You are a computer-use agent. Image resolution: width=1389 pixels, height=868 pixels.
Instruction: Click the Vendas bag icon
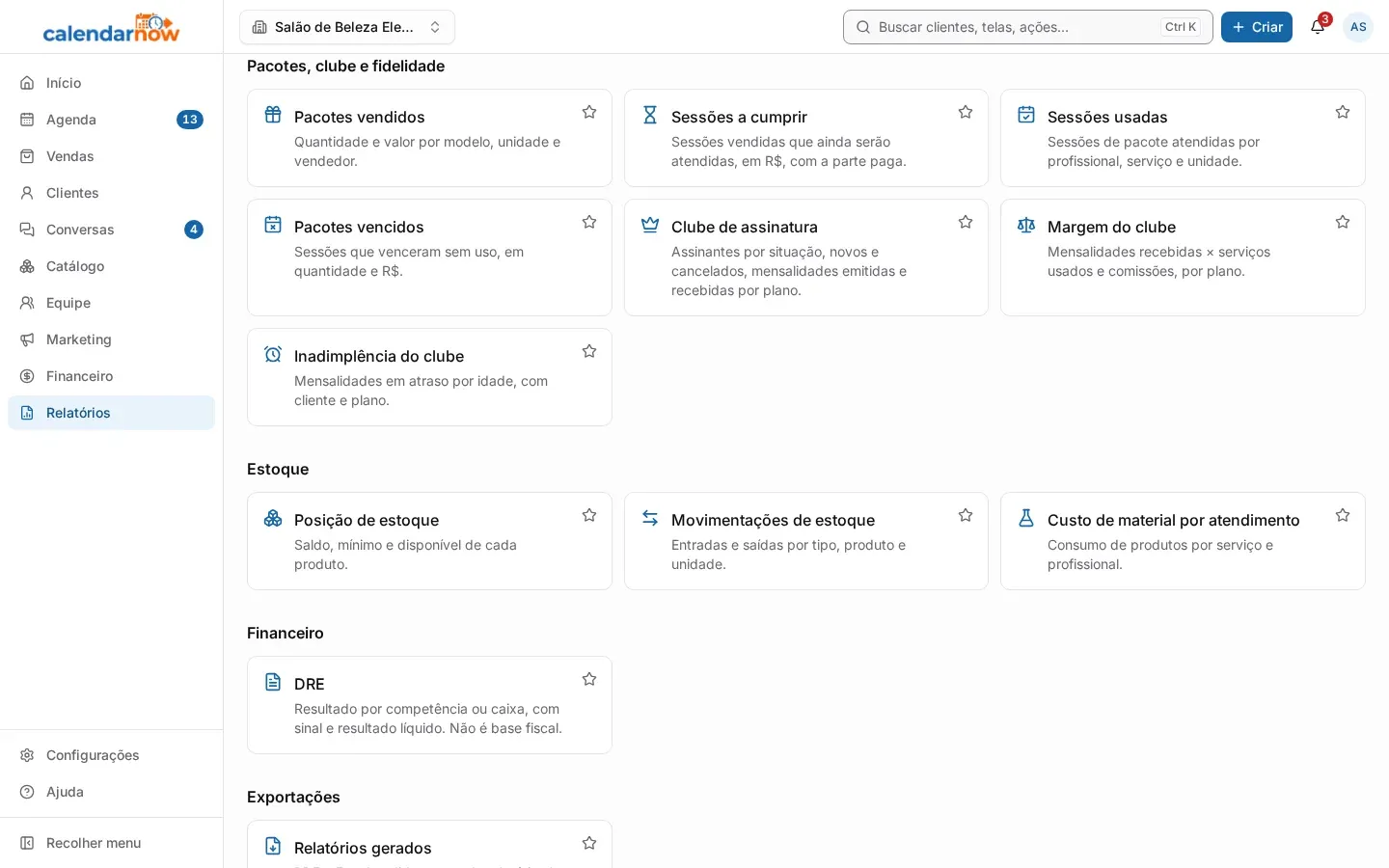point(27,156)
